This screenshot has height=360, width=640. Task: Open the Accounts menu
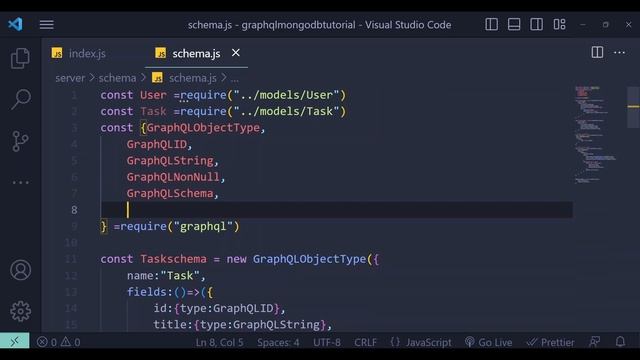20,270
